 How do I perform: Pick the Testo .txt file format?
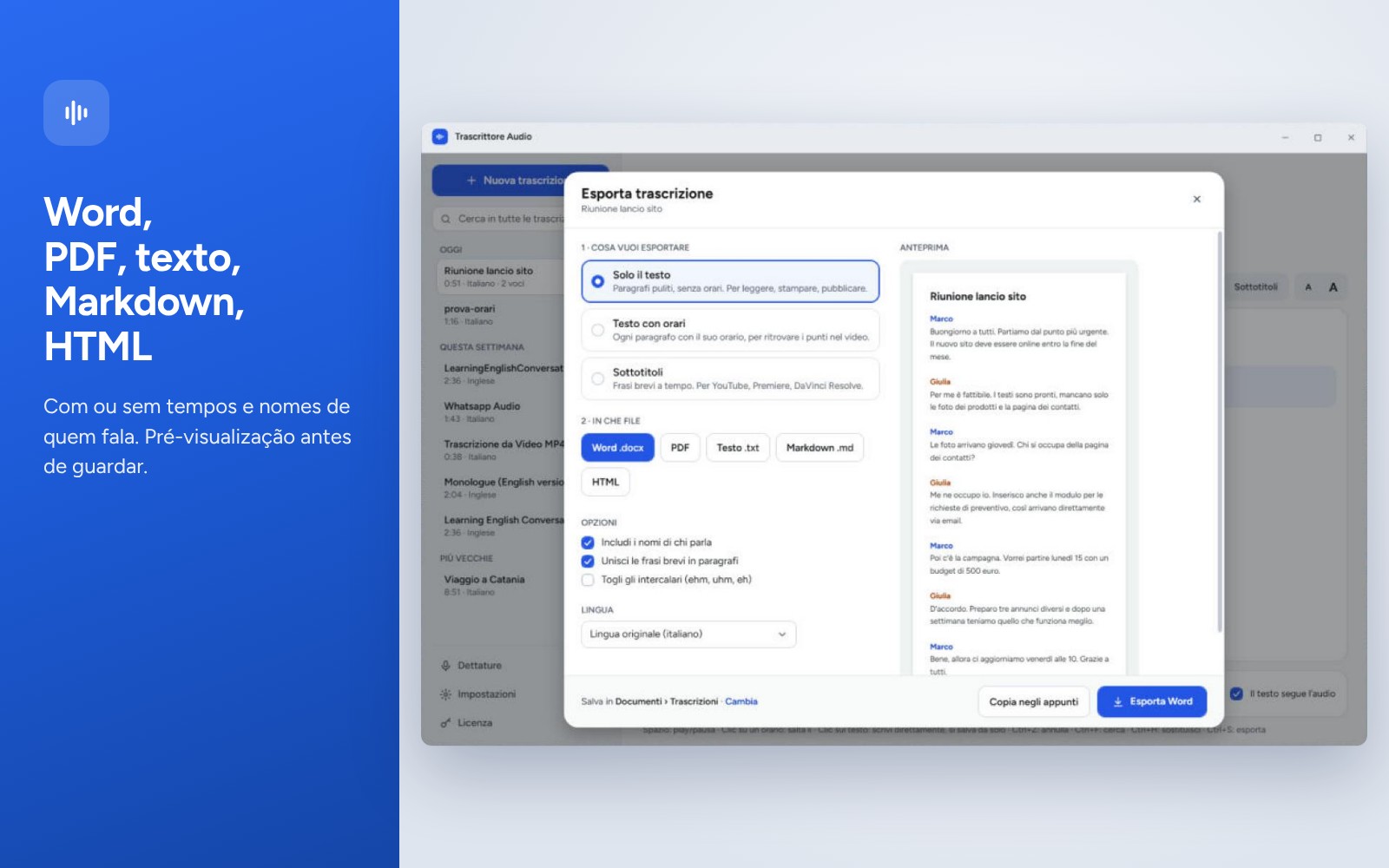(x=738, y=448)
